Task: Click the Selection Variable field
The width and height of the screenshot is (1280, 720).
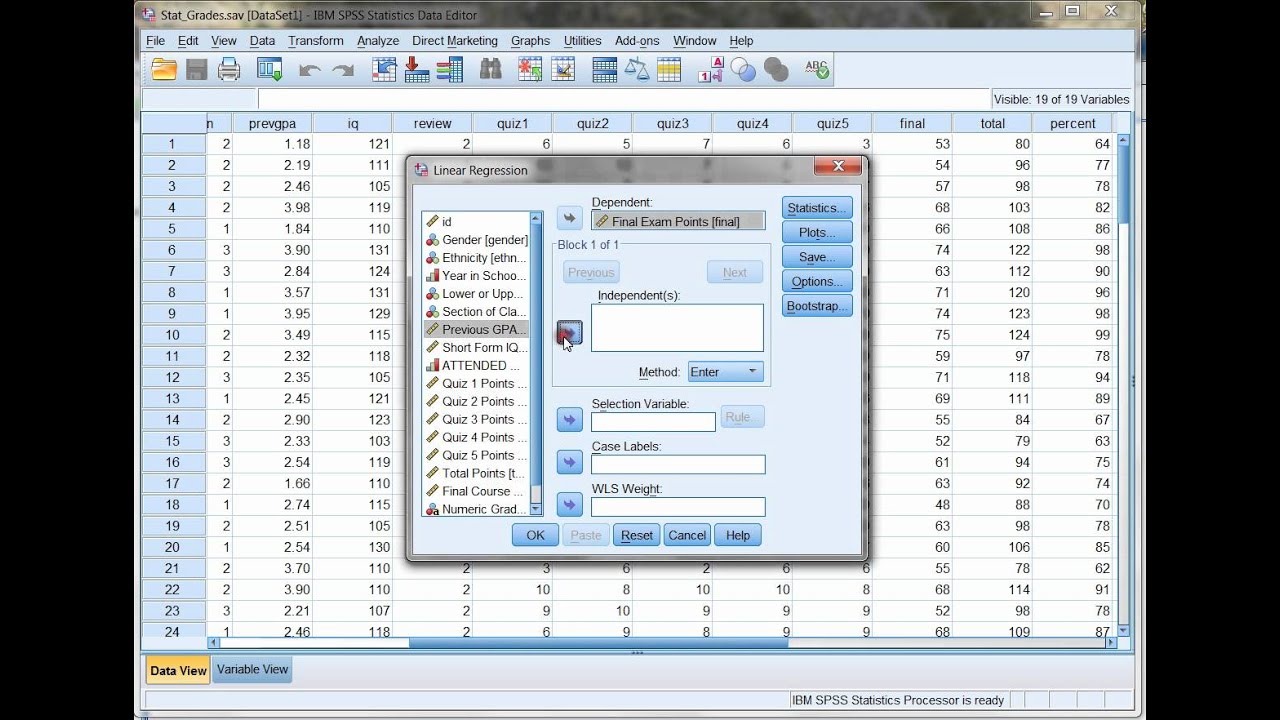Action: (653, 422)
